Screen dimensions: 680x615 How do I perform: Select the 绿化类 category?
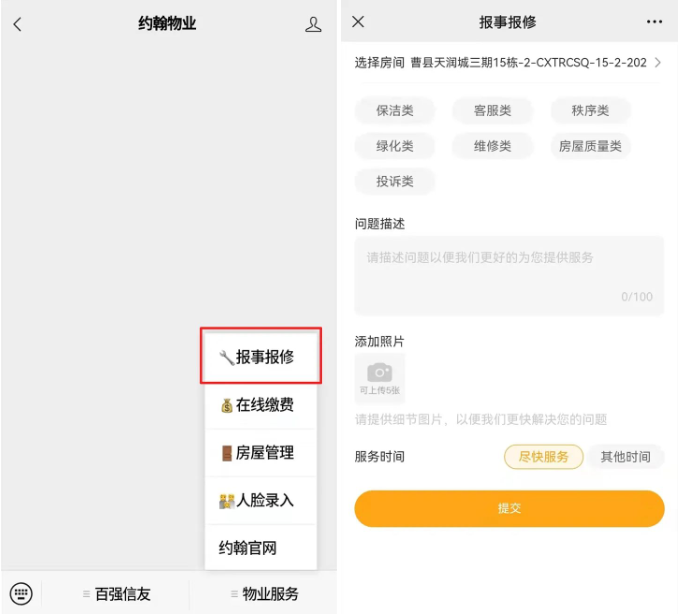click(x=395, y=146)
